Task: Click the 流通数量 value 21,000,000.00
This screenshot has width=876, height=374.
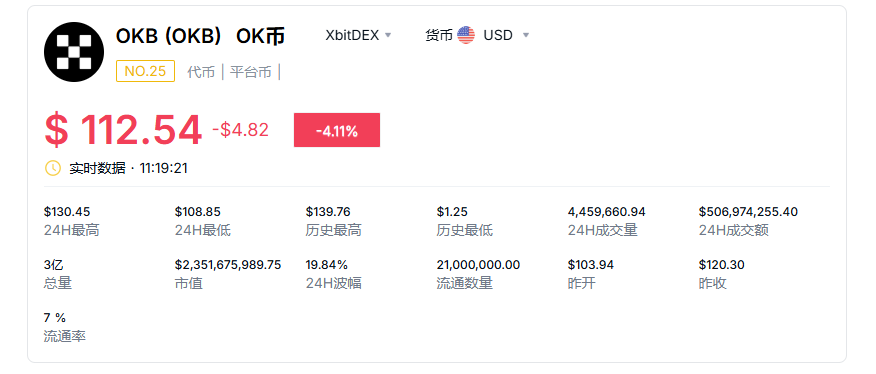Action: click(478, 264)
